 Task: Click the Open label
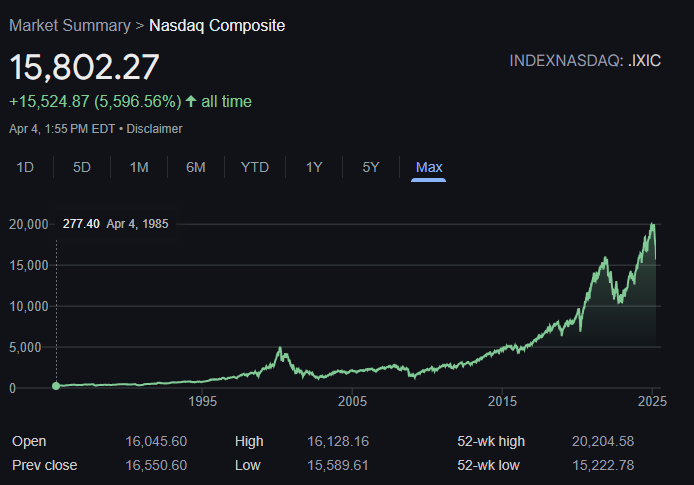(29, 442)
